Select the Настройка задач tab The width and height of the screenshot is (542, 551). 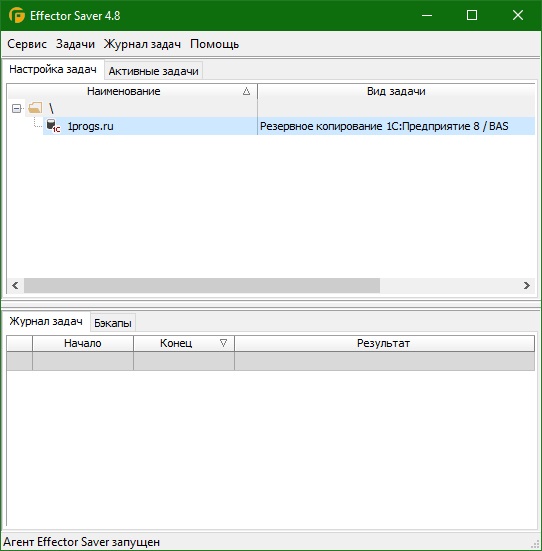click(53, 69)
